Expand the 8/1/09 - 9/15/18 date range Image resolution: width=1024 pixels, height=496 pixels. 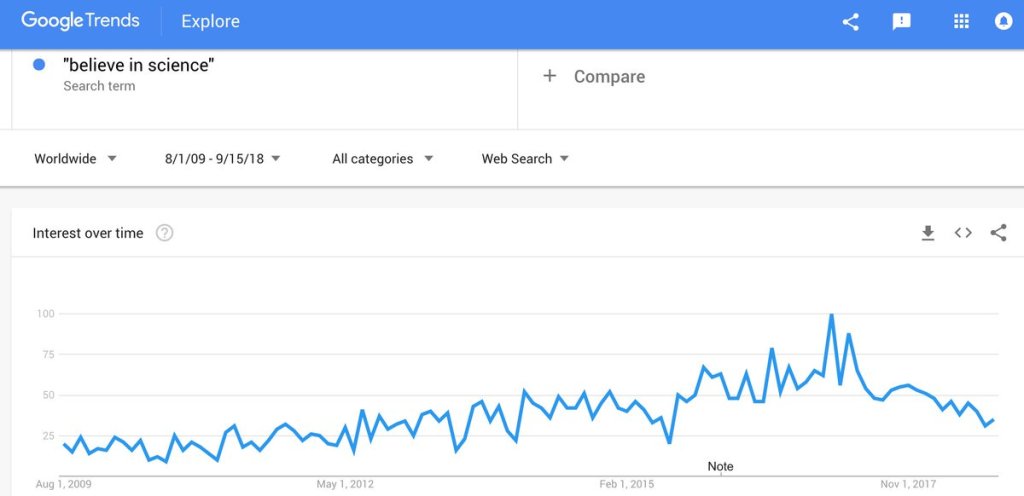[222, 158]
